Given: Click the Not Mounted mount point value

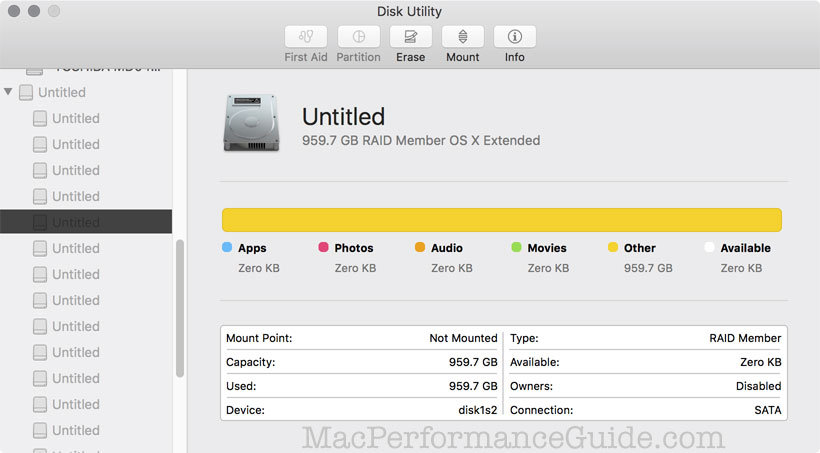Looking at the screenshot, I should pyautogui.click(x=463, y=338).
